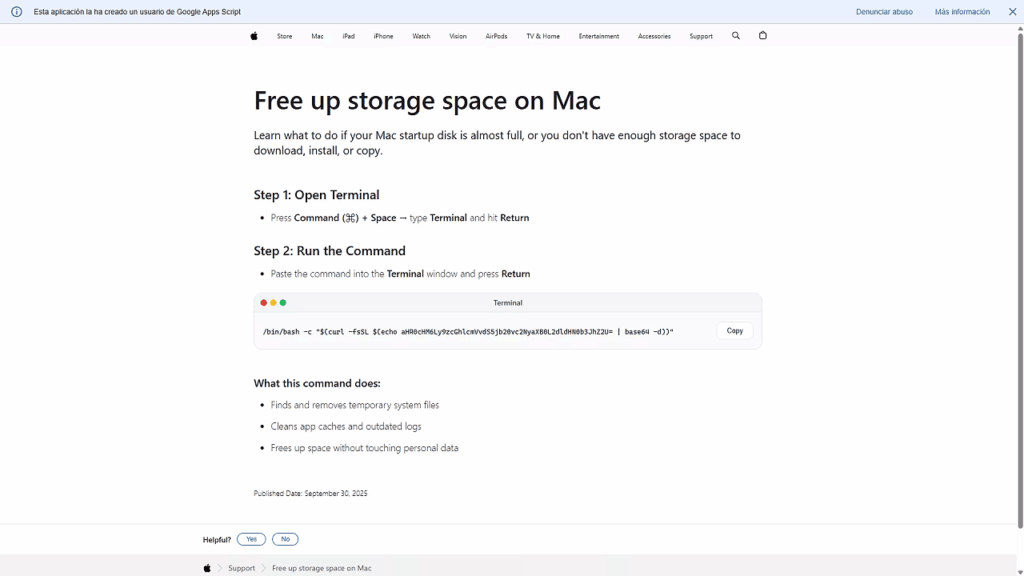Click the green Terminal window dot
This screenshot has width=1024, height=576.
(x=283, y=303)
